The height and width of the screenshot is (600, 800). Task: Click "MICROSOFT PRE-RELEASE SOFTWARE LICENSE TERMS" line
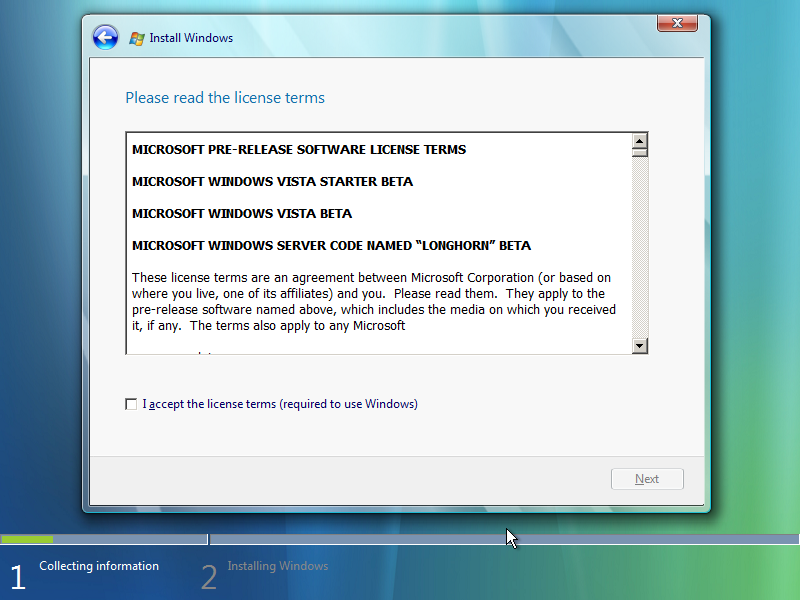299,149
